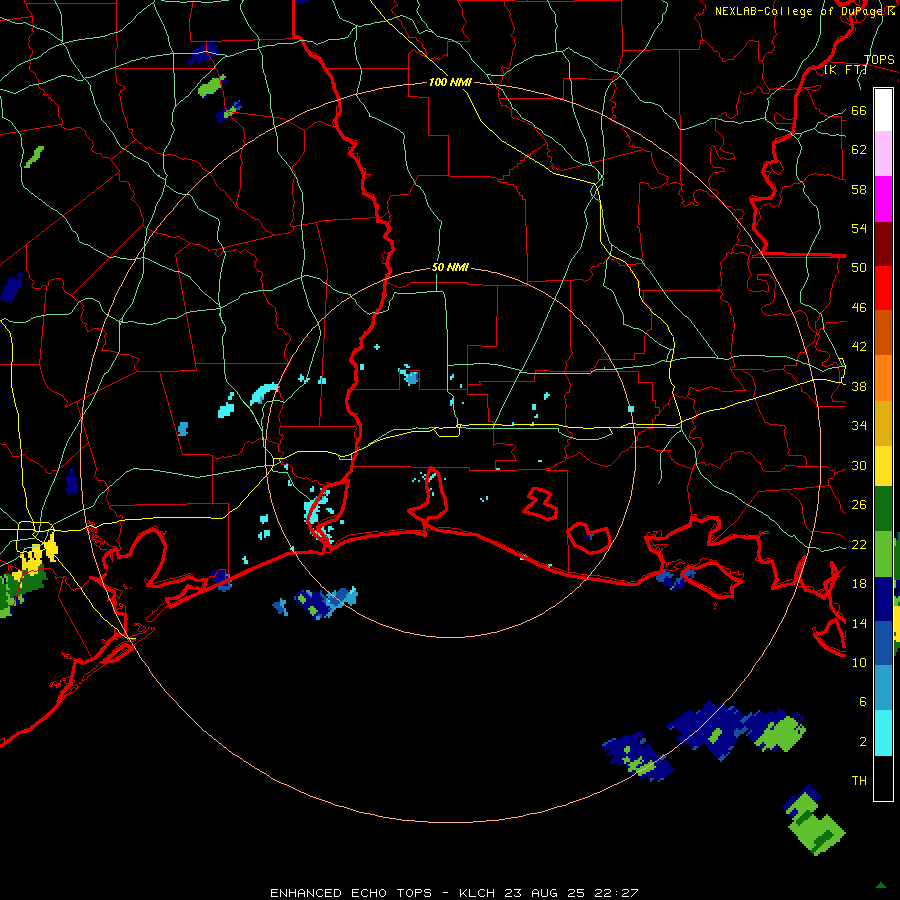This screenshot has width=900, height=900.
Task: Click the legend value '14'
Action: pyautogui.click(x=859, y=623)
